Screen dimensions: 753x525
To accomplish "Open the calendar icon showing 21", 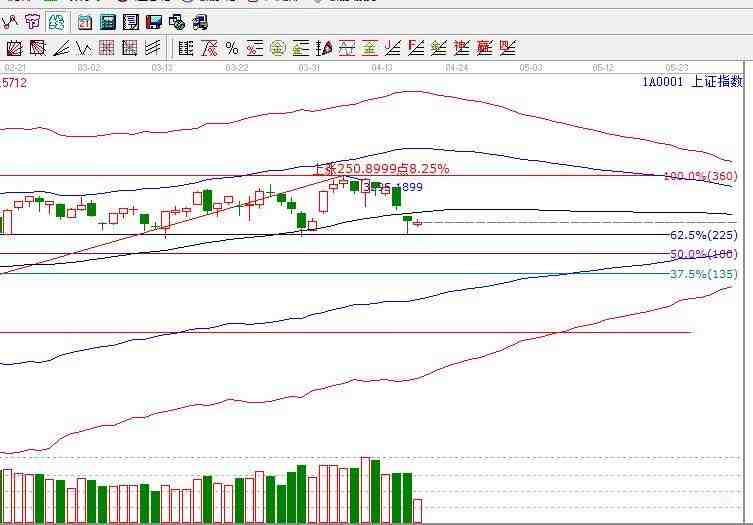I will point(85,22).
